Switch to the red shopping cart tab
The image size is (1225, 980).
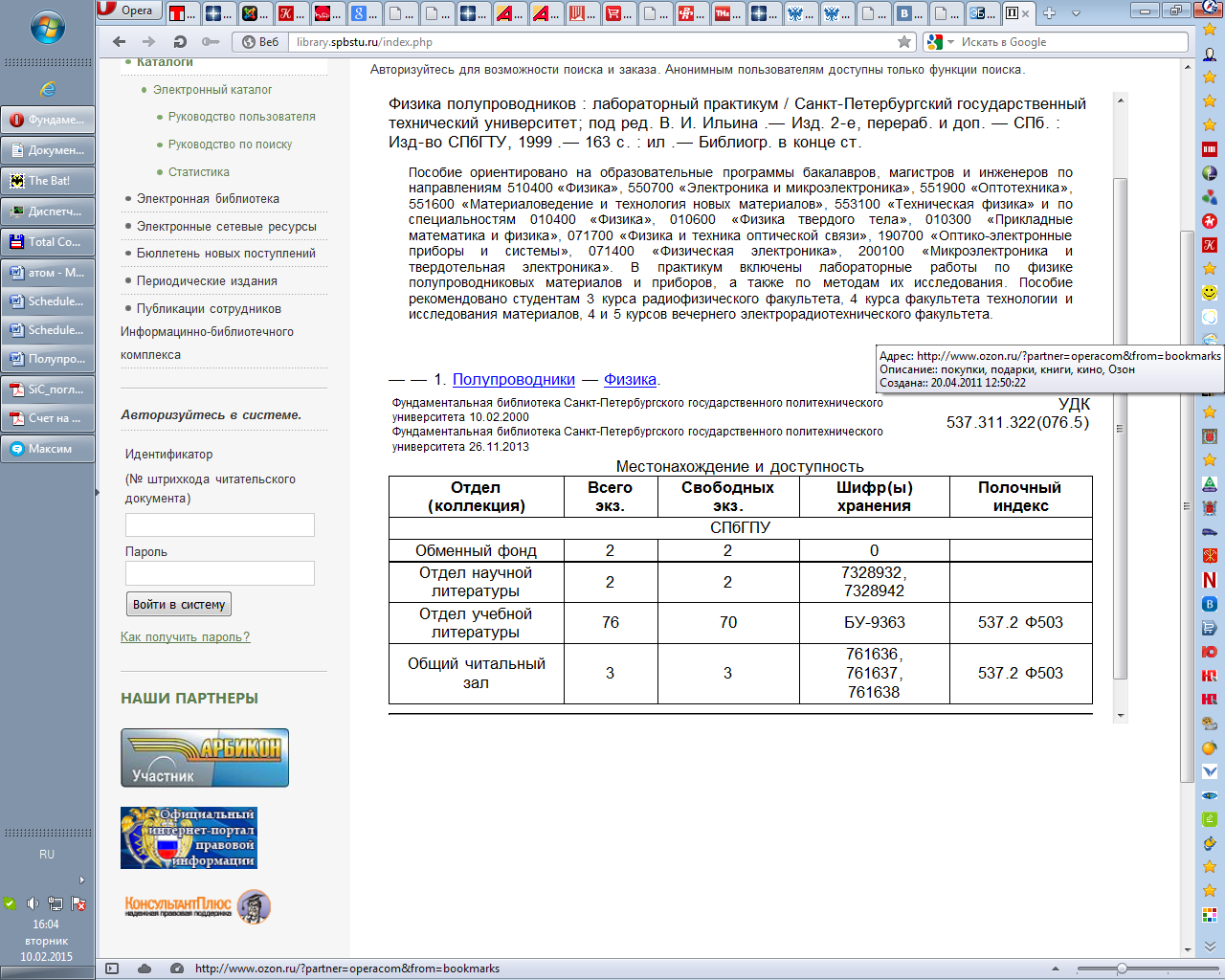(x=618, y=13)
